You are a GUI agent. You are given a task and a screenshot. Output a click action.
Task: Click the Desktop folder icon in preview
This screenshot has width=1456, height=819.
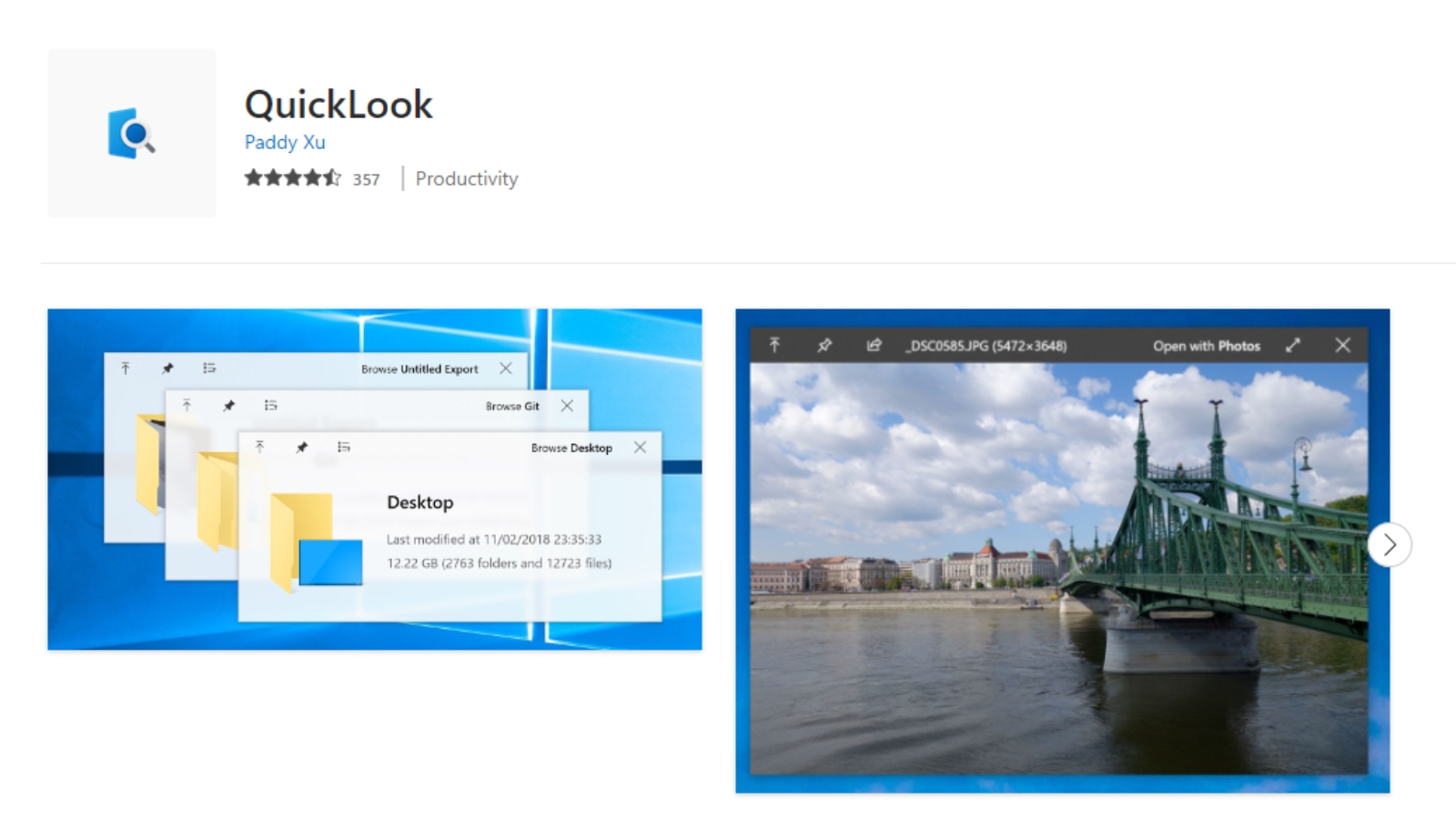(x=316, y=543)
